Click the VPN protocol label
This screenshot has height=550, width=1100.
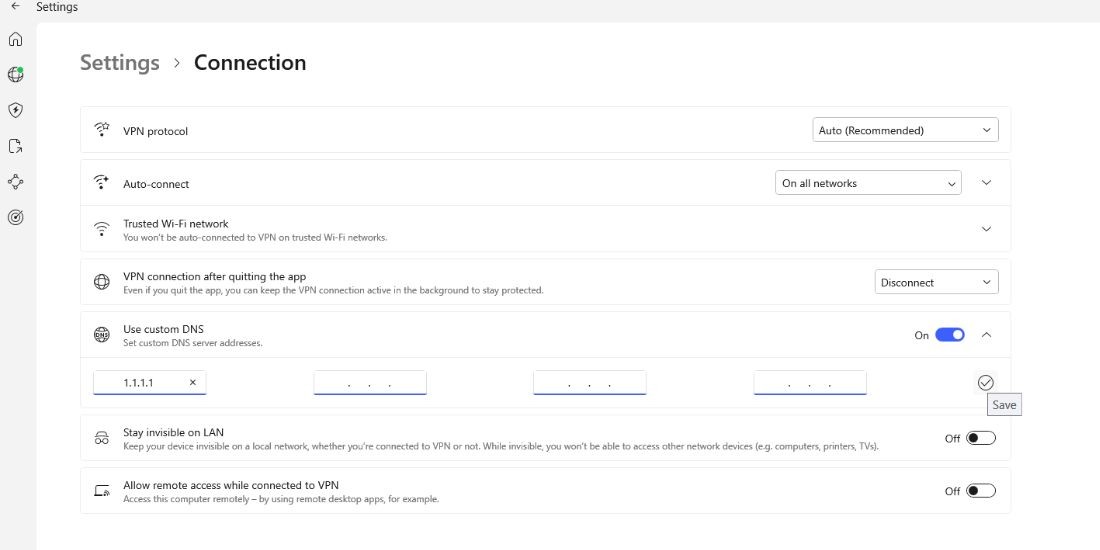point(156,131)
